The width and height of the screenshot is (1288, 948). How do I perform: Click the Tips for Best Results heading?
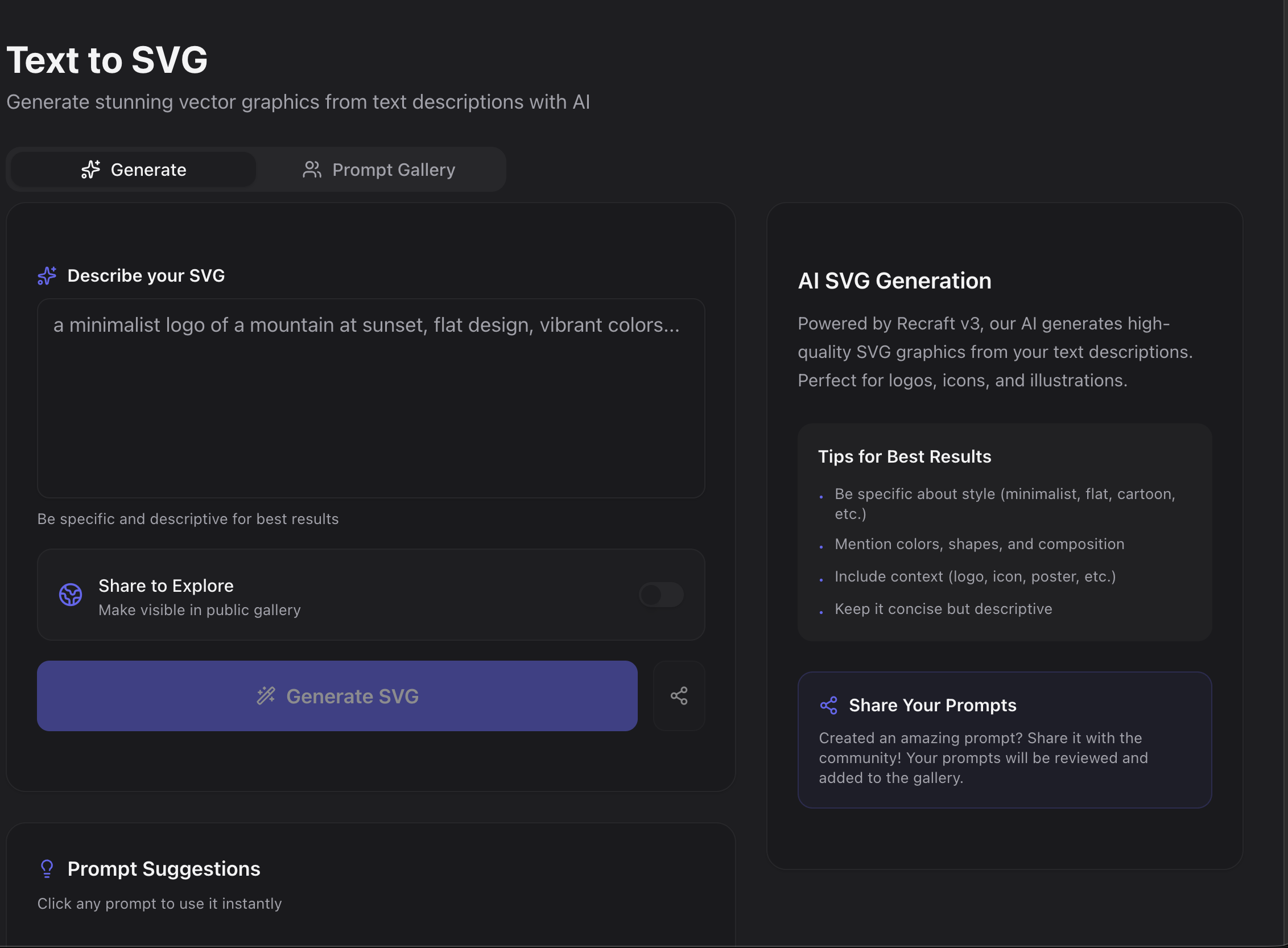click(904, 457)
